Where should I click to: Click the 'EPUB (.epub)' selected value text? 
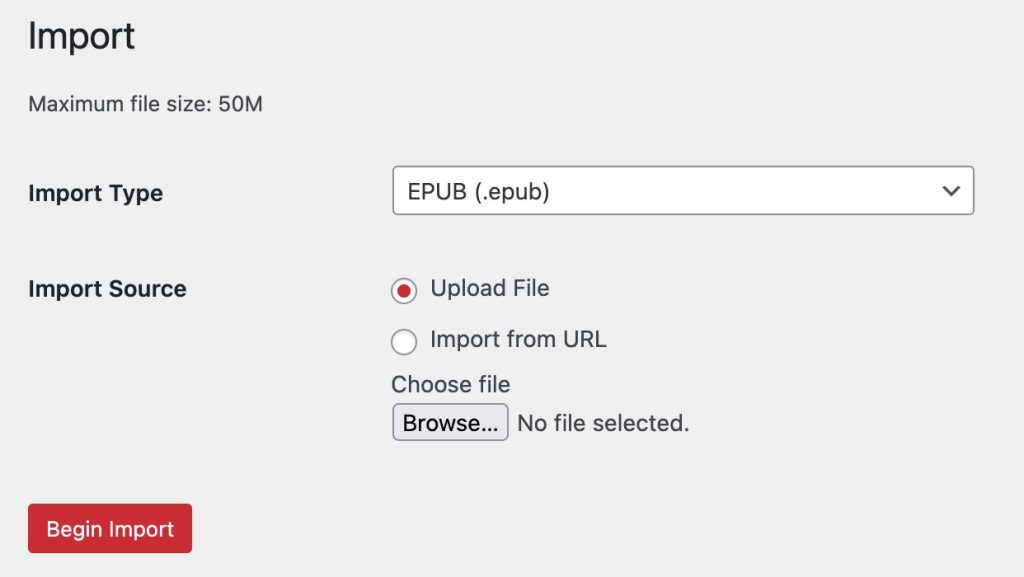(478, 191)
